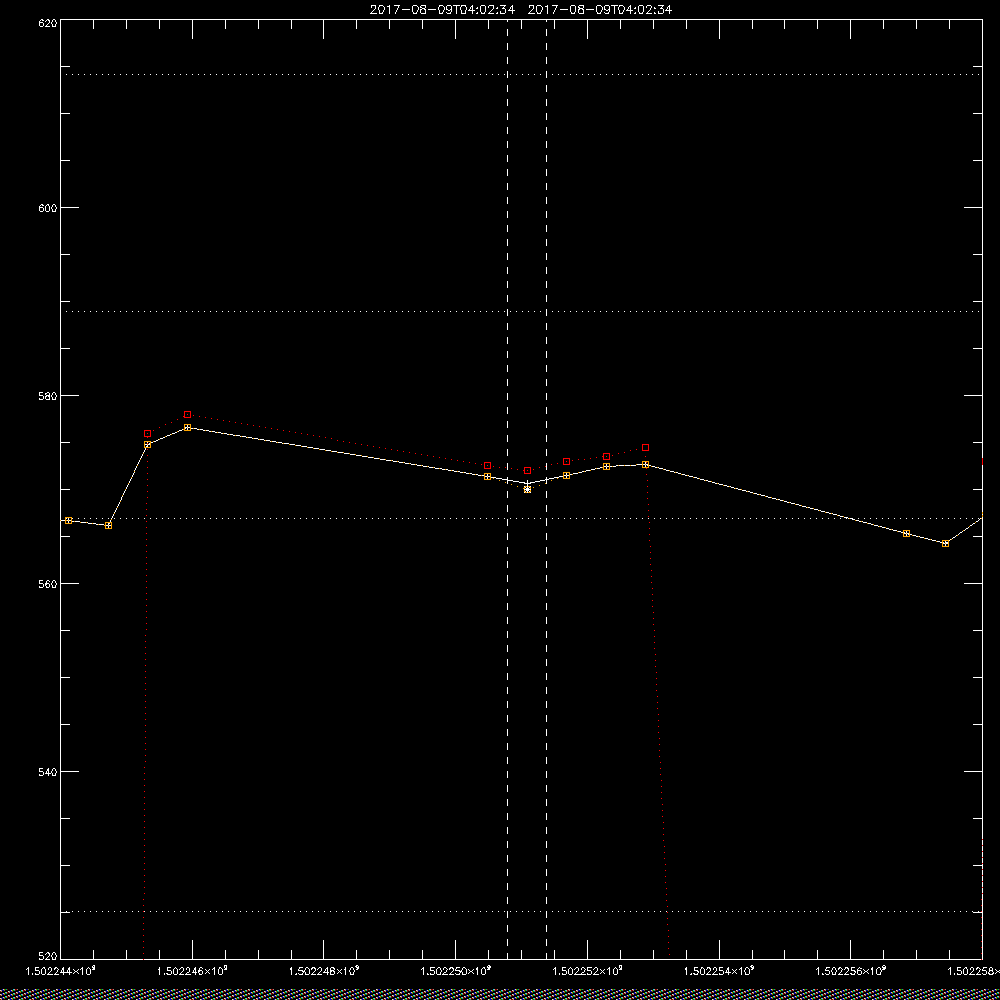Click the 620 y-axis label
The width and height of the screenshot is (1000, 1000).
tap(48, 23)
